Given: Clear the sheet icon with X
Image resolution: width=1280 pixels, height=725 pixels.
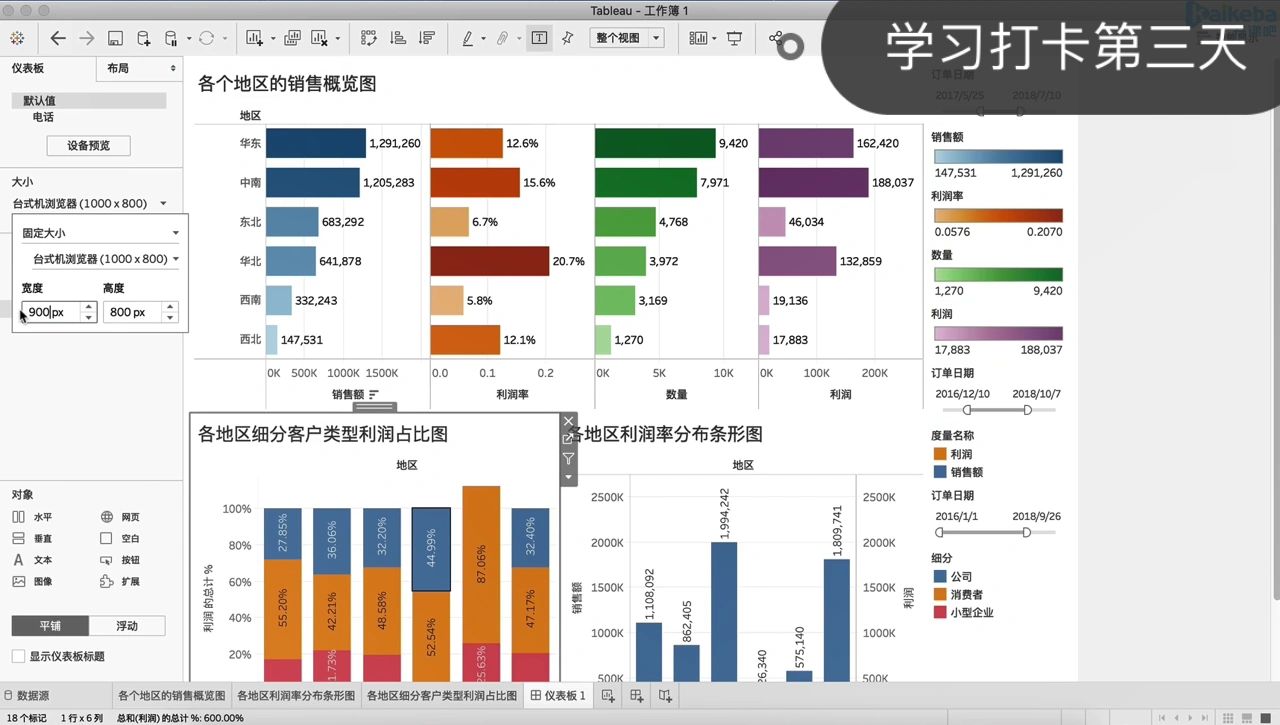Looking at the screenshot, I should click(320, 38).
